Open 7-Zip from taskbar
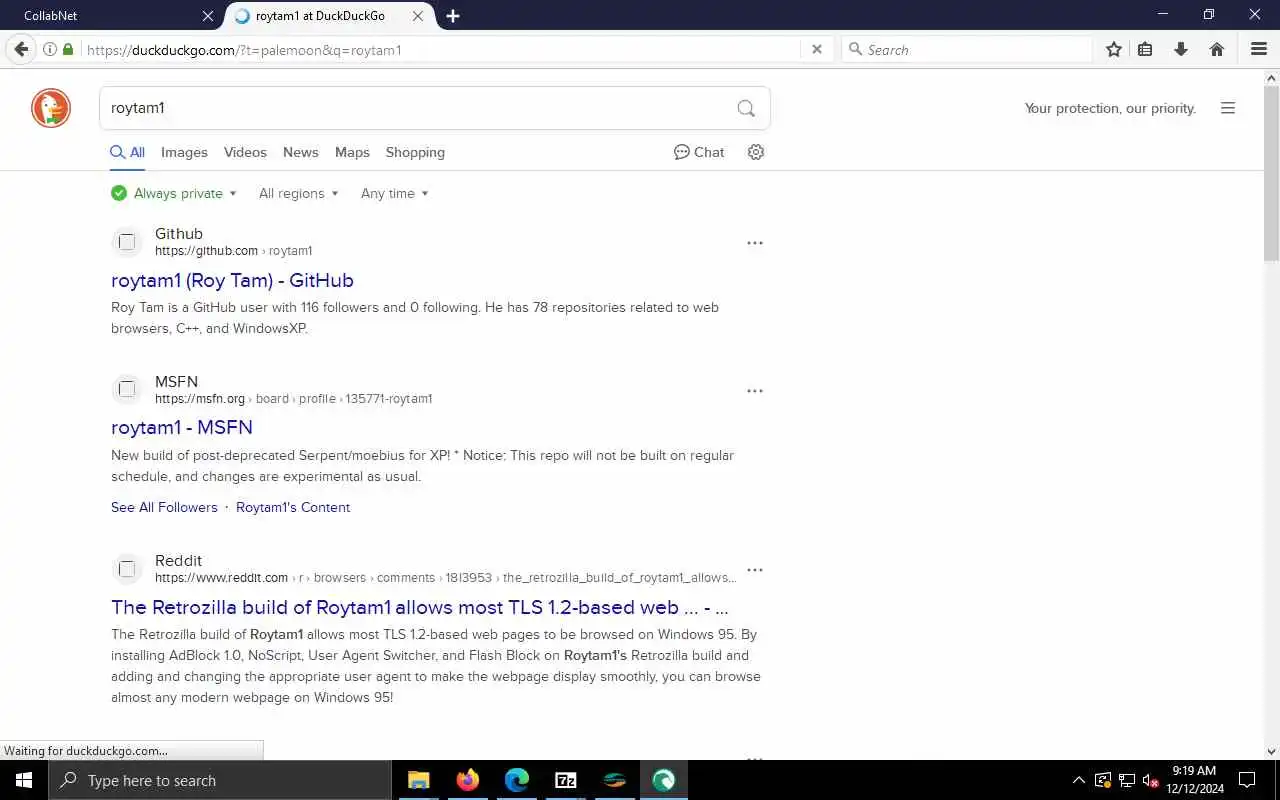The image size is (1280, 800). (x=566, y=780)
